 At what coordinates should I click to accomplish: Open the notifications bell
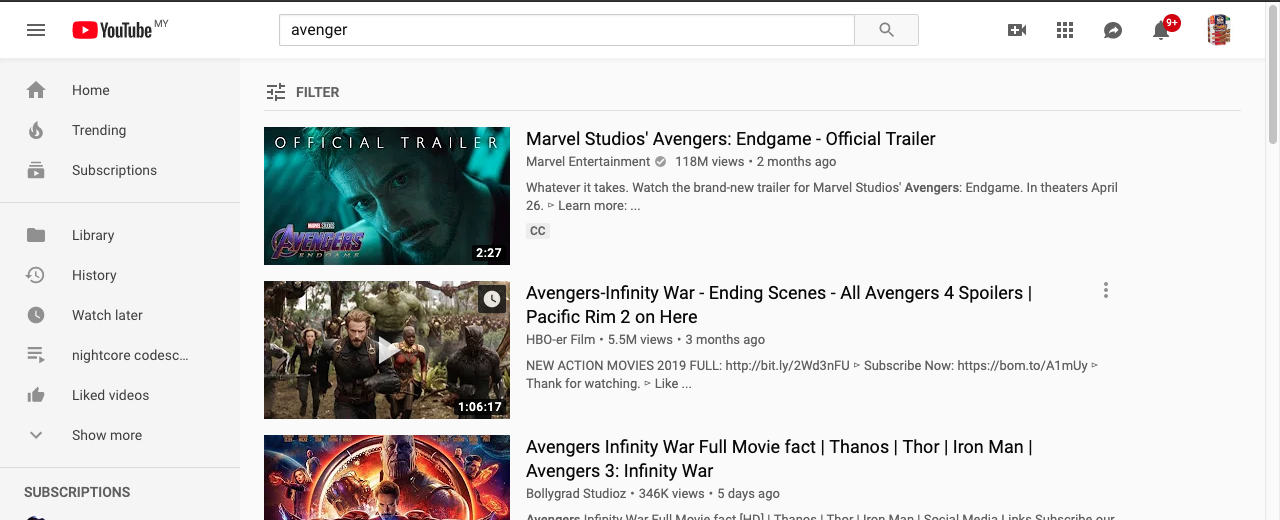tap(1161, 30)
